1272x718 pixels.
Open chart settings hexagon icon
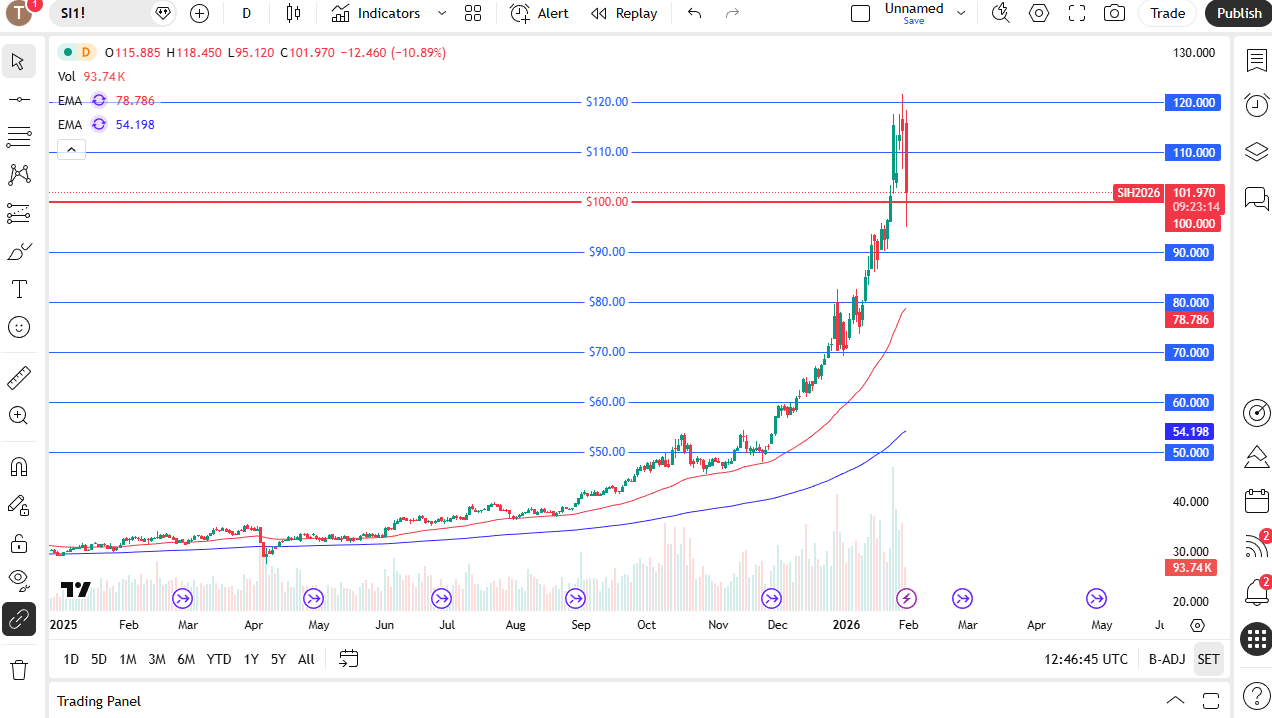coord(1039,13)
